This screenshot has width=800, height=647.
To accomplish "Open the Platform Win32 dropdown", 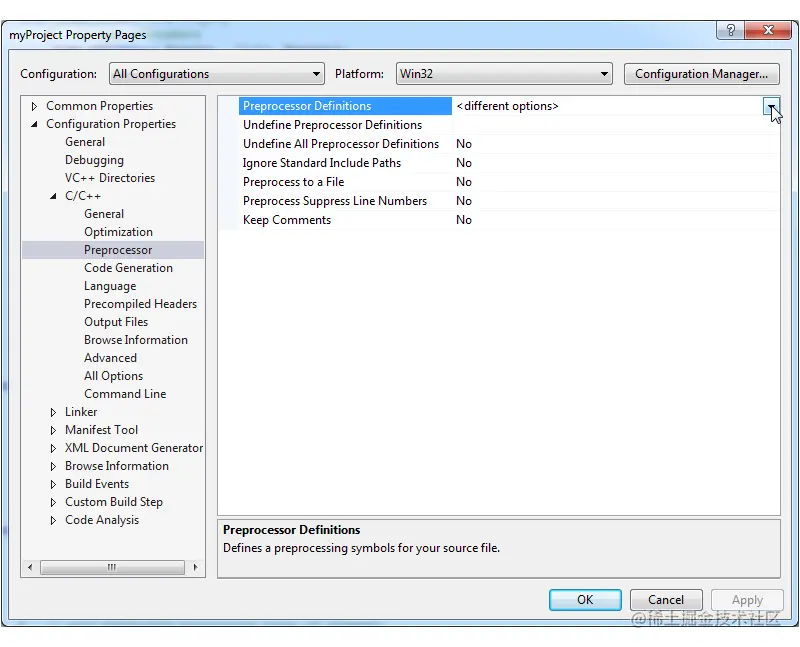I will tap(504, 74).
